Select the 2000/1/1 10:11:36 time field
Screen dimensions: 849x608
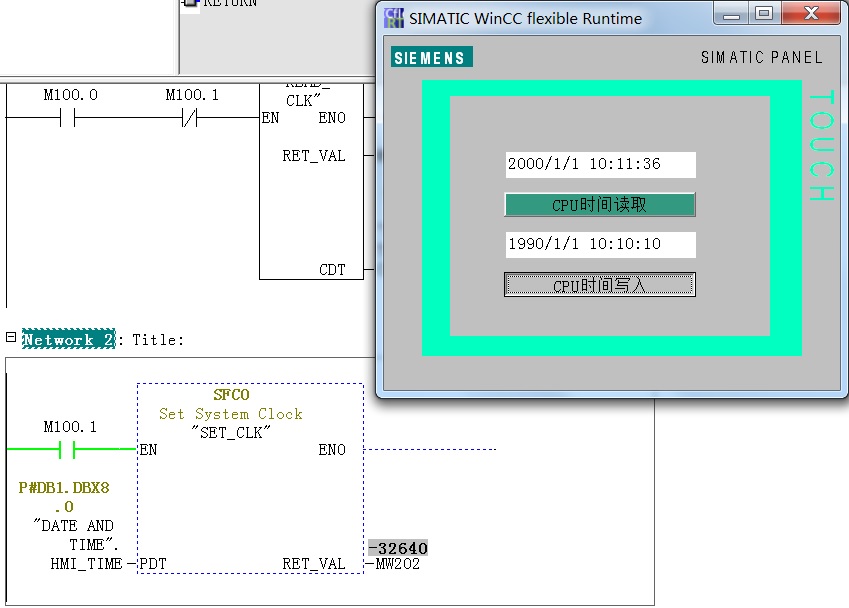600,164
